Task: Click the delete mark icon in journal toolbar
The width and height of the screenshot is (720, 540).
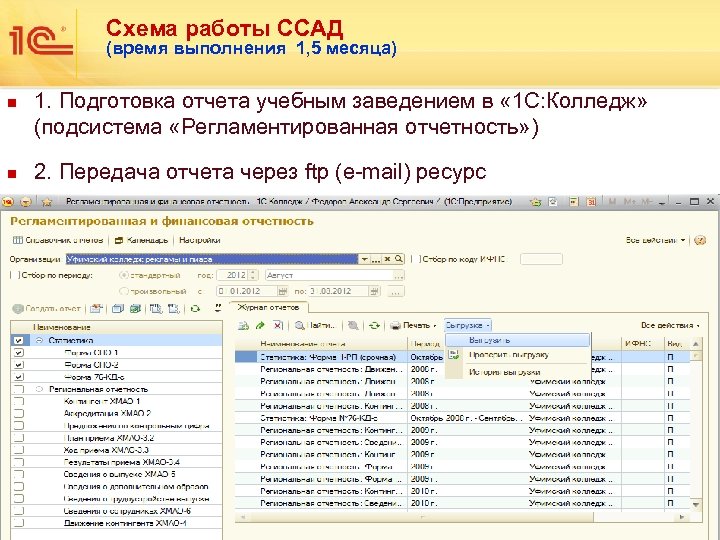Action: (x=278, y=326)
